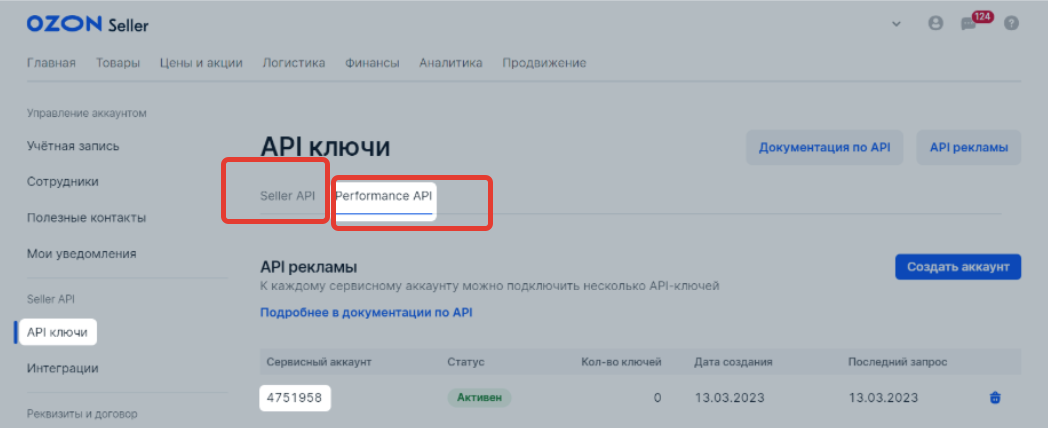The image size is (1048, 428).
Task: Open the Финансы menu
Action: point(372,63)
